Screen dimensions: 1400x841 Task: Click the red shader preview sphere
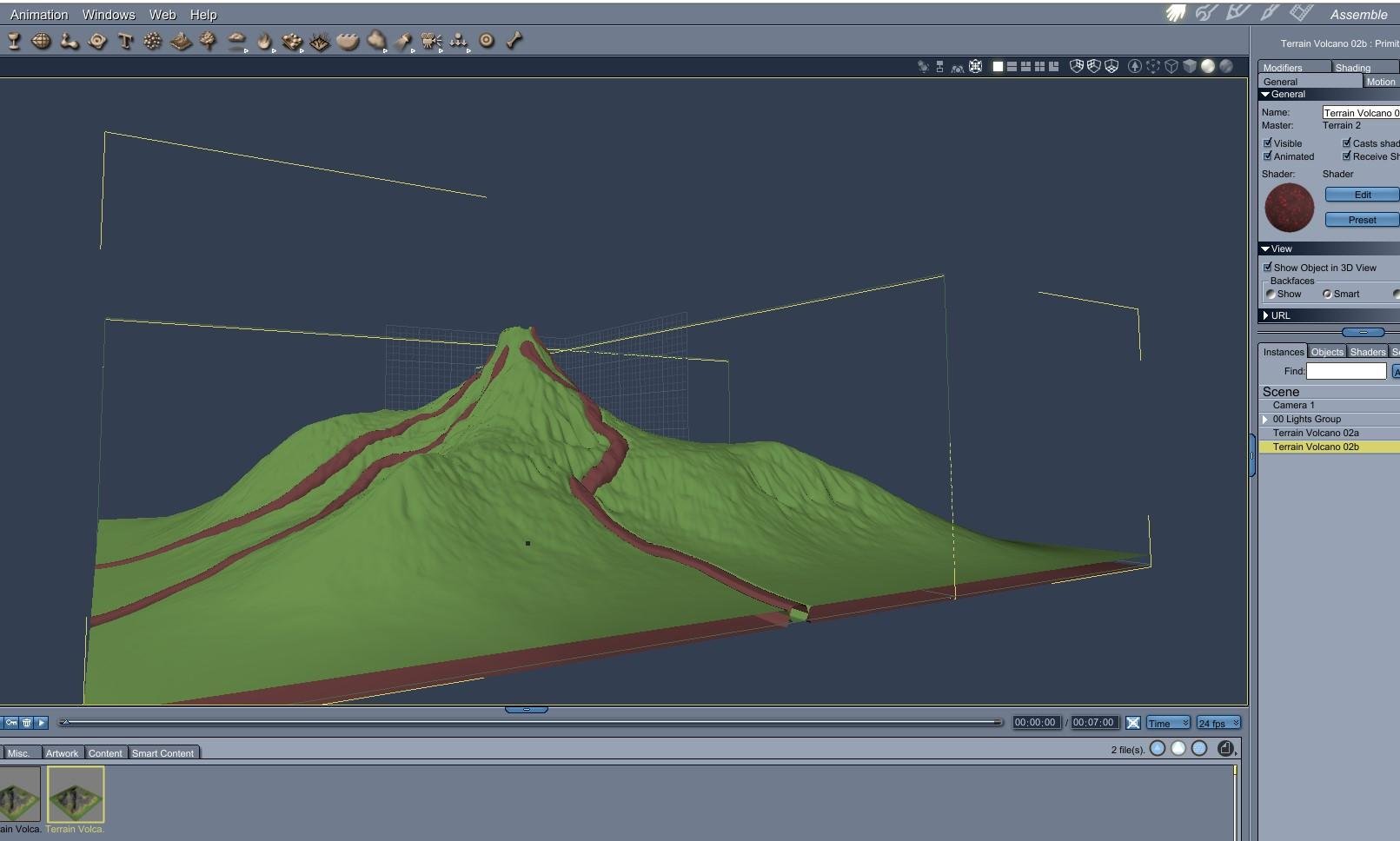tap(1289, 208)
